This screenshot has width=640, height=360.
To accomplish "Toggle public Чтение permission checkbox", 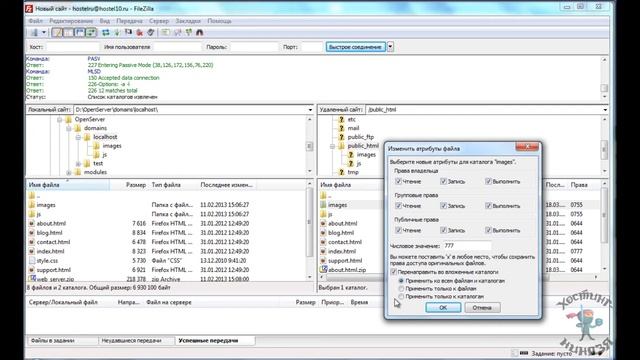I will tap(398, 230).
